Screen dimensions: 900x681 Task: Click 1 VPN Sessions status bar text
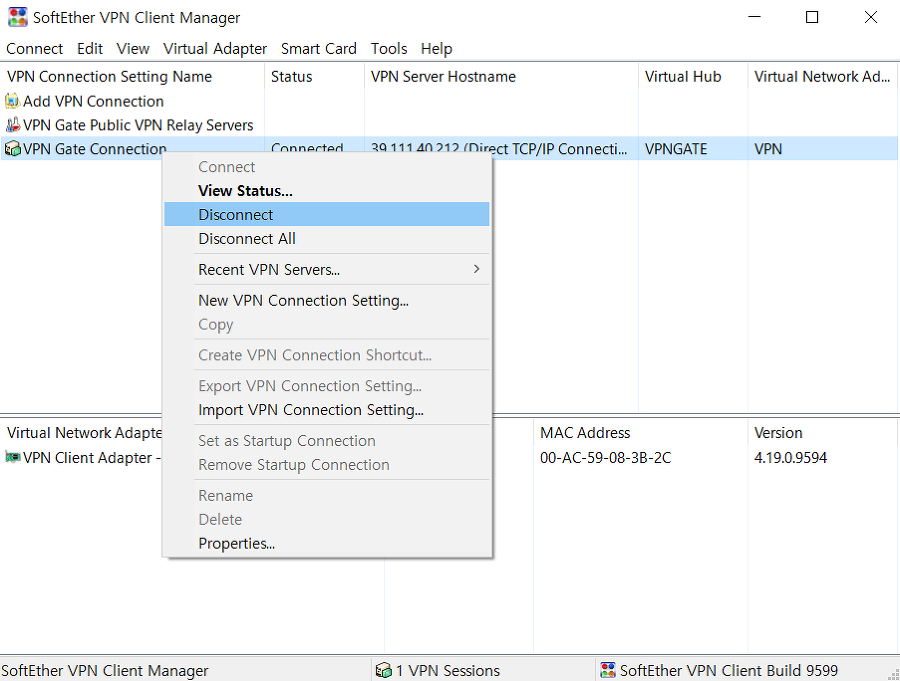click(x=448, y=670)
